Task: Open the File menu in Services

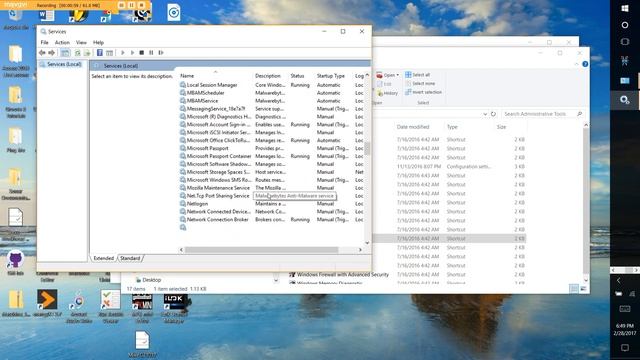Action: (44, 42)
